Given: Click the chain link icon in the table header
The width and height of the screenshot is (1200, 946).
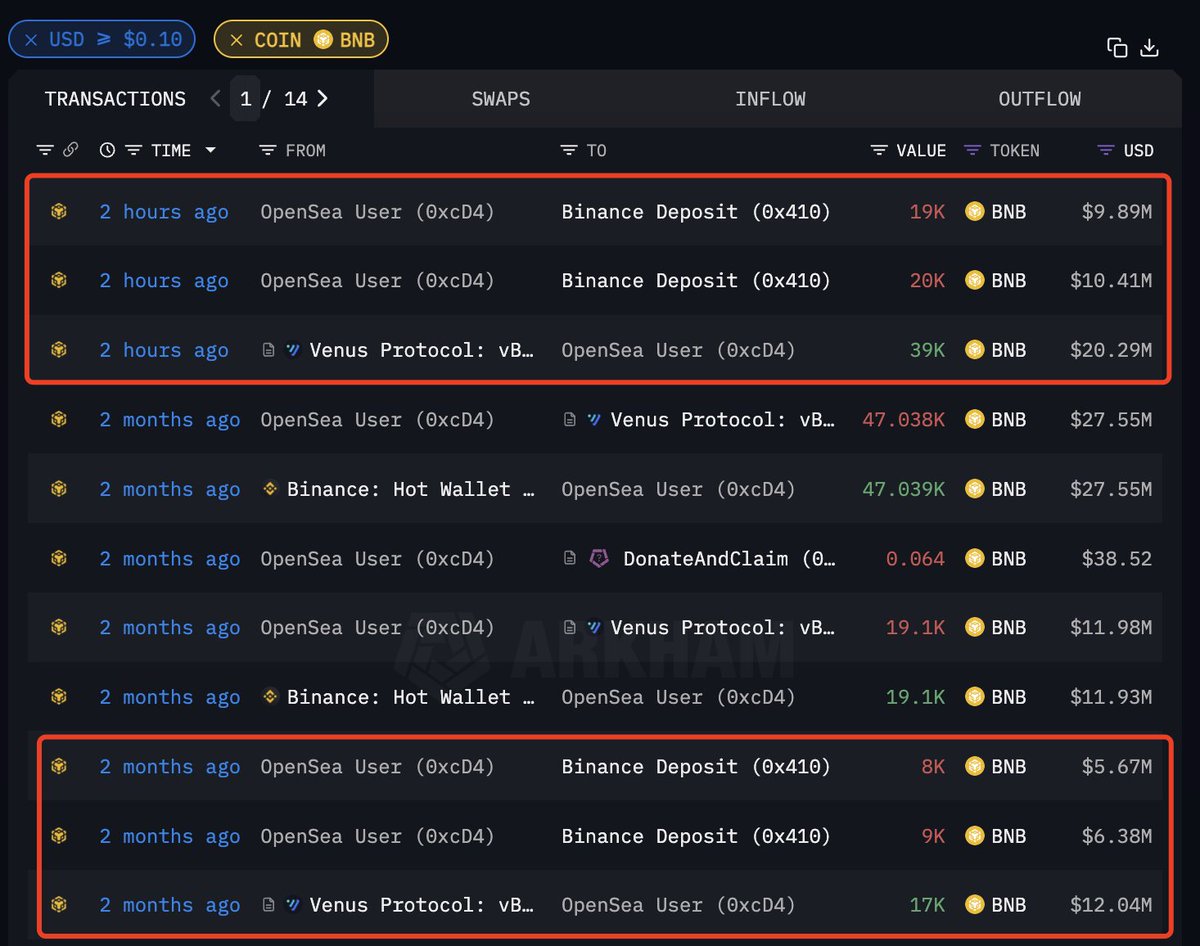Looking at the screenshot, I should [70, 150].
